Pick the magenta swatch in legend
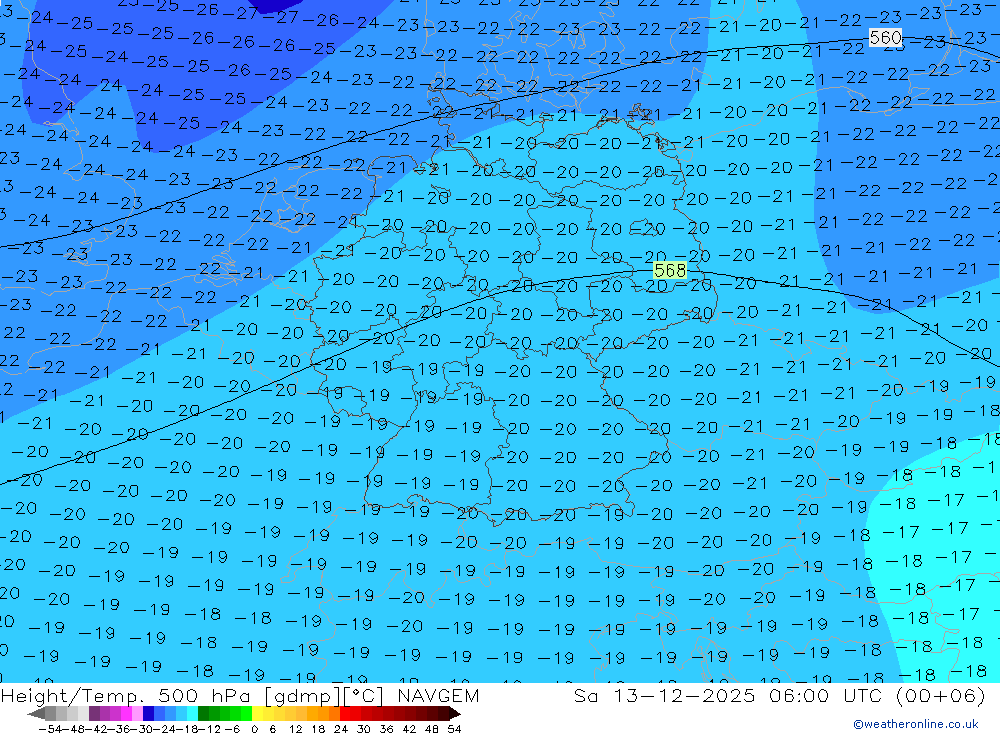 tap(127, 713)
